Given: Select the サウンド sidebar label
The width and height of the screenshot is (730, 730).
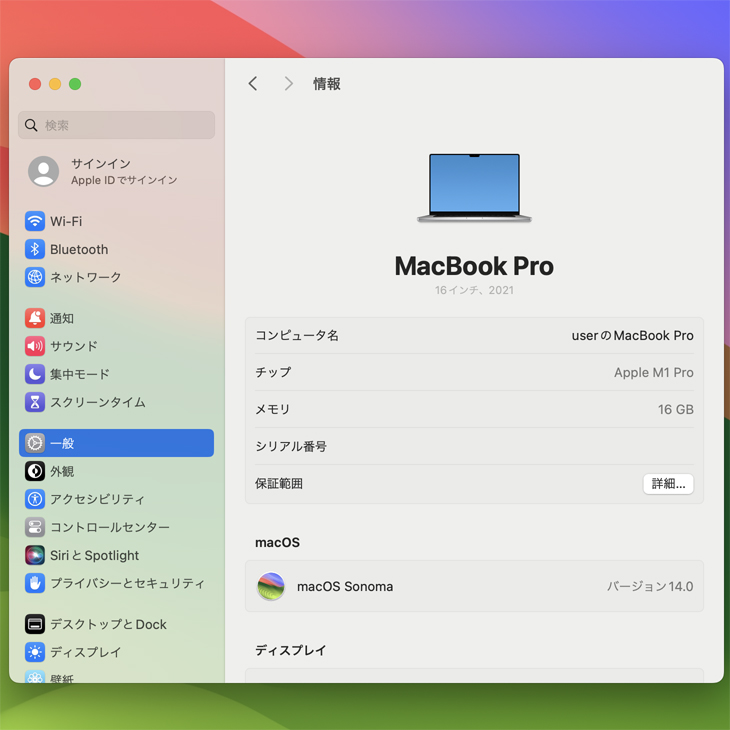Looking at the screenshot, I should click(x=74, y=346).
